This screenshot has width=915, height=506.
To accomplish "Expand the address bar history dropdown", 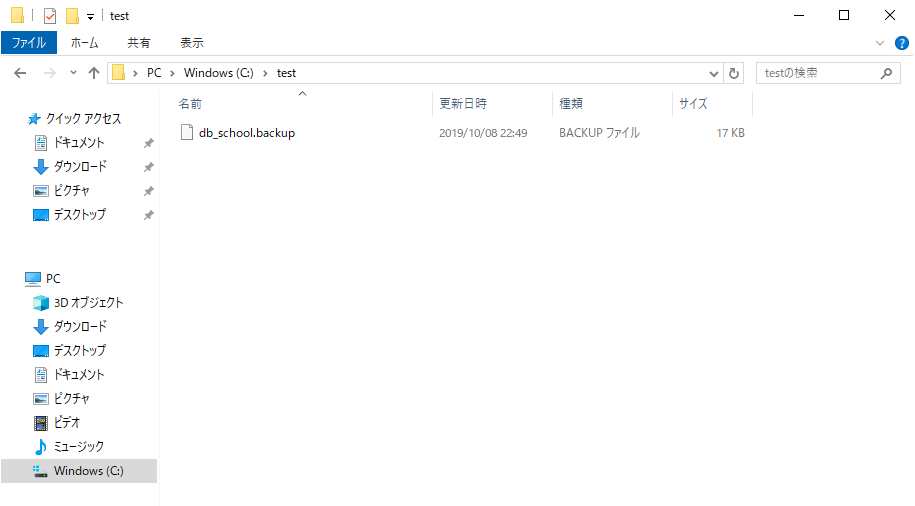I will coord(713,74).
